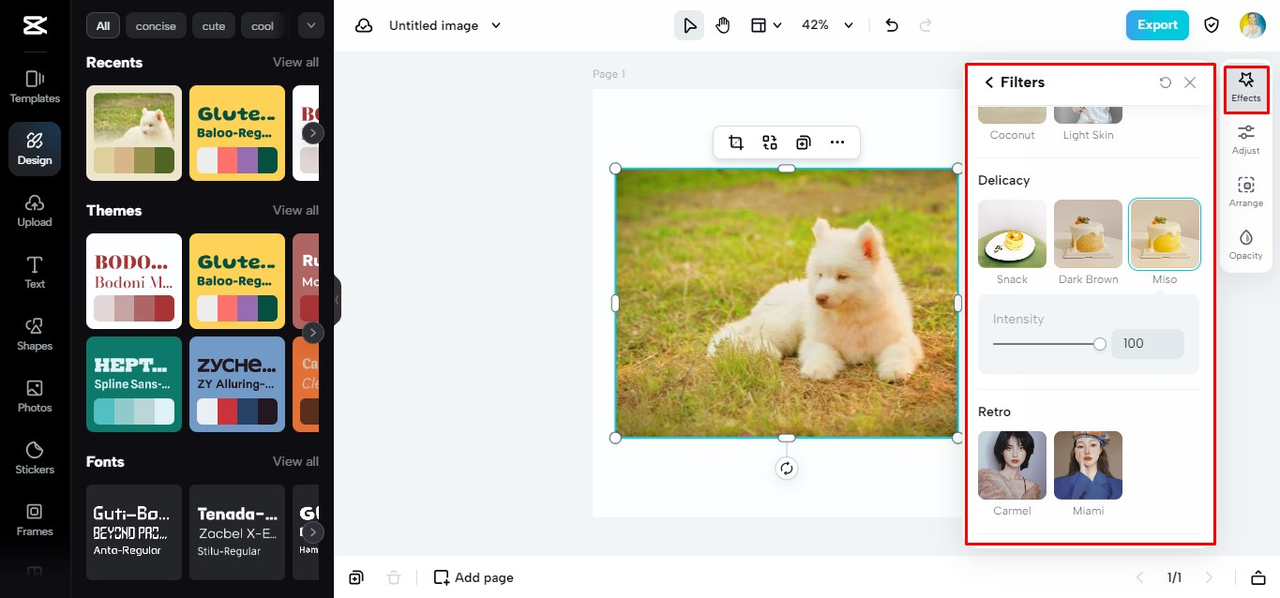
Task: Select the concise style tag
Action: point(156,26)
